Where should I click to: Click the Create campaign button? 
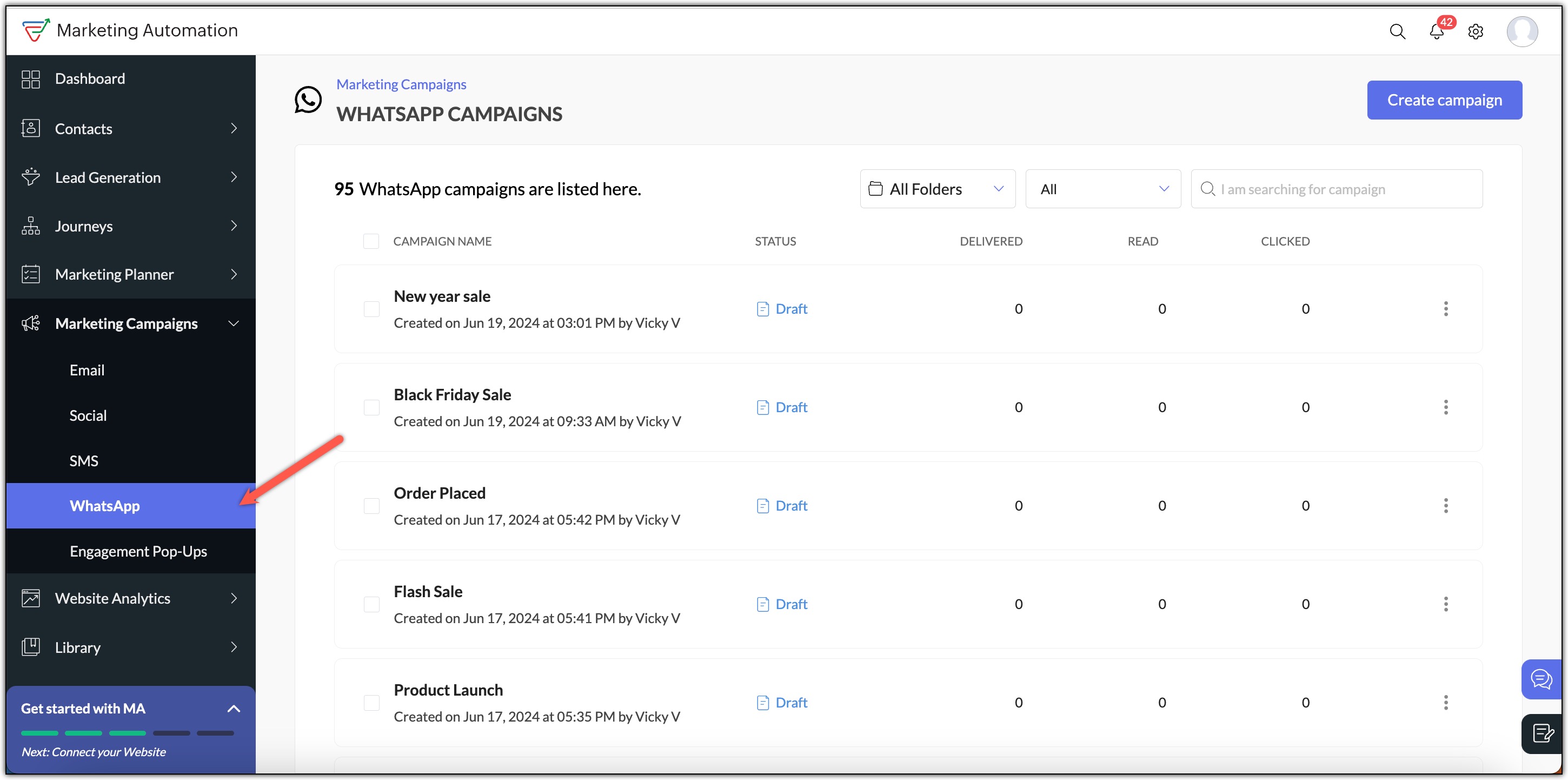pos(1444,100)
